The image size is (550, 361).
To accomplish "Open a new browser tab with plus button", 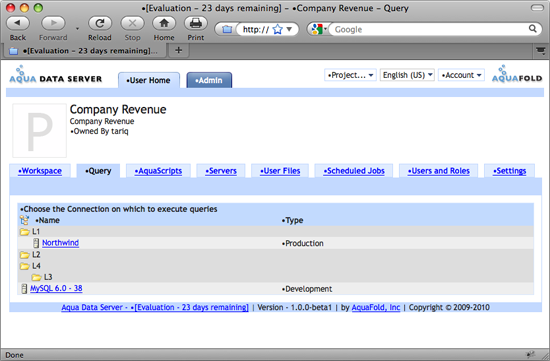I will coord(179,51).
